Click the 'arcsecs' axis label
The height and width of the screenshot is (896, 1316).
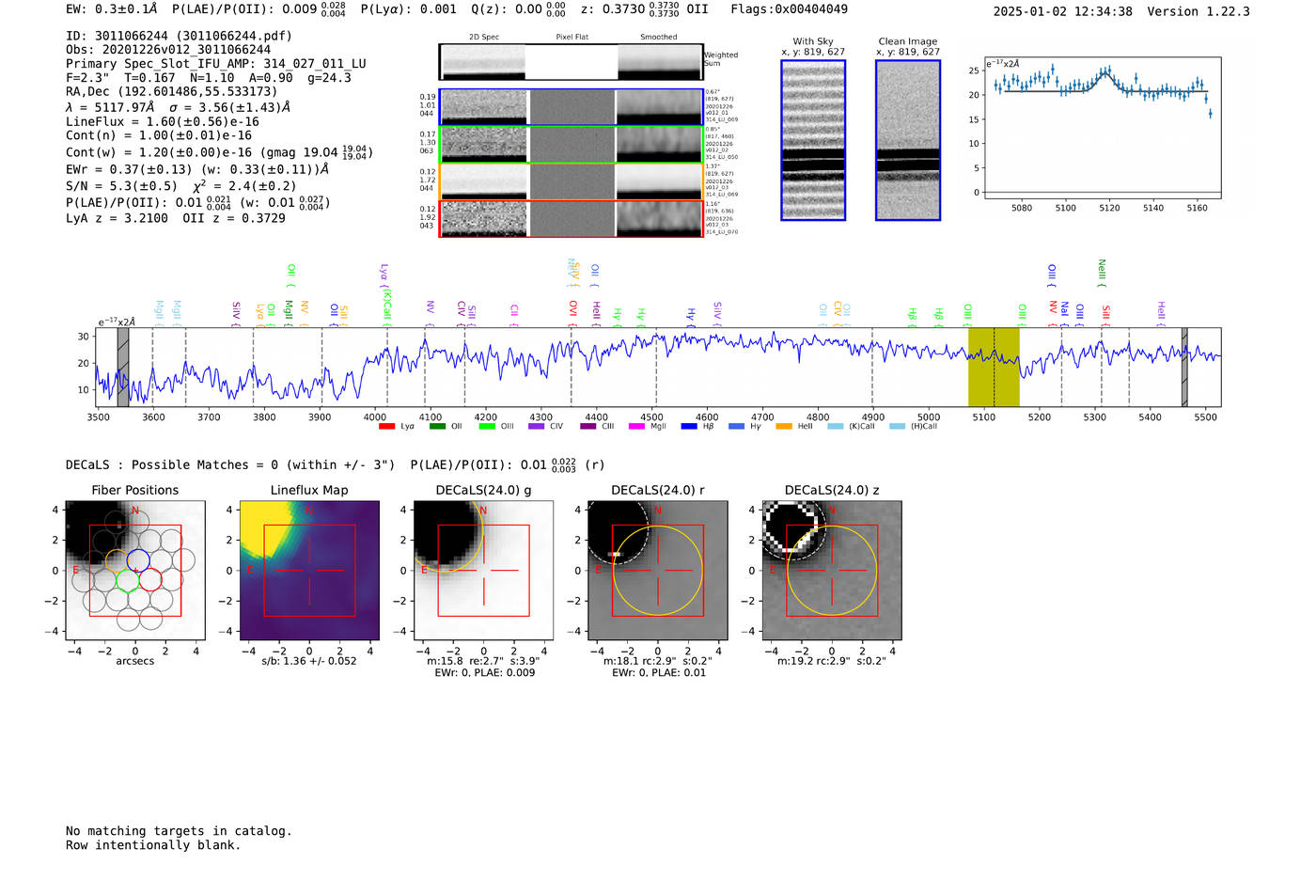pos(135,661)
